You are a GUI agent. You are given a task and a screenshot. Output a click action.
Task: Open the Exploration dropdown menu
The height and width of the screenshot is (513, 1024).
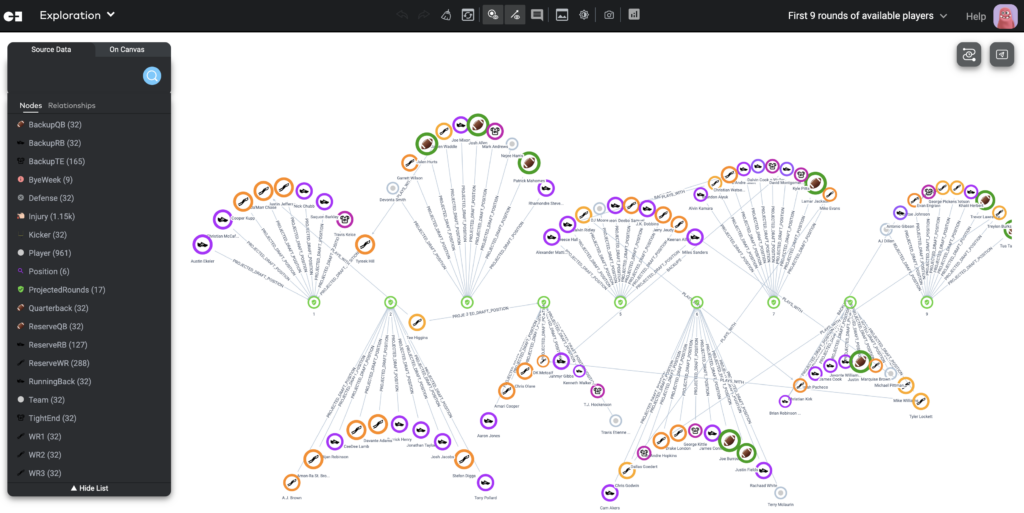pos(77,15)
